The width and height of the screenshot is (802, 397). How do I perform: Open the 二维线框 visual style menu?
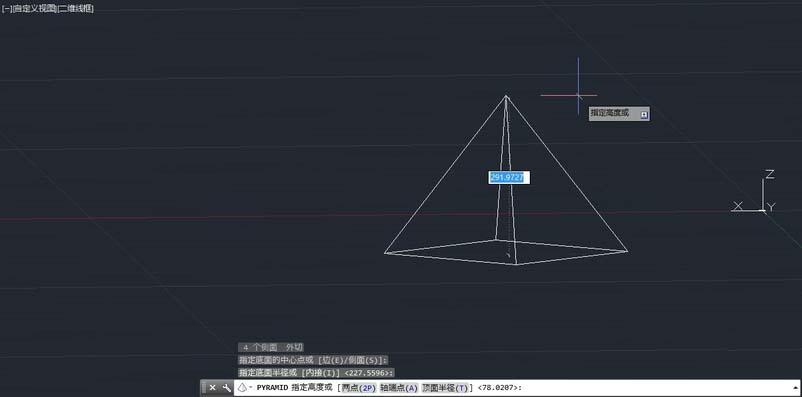pyautogui.click(x=75, y=9)
